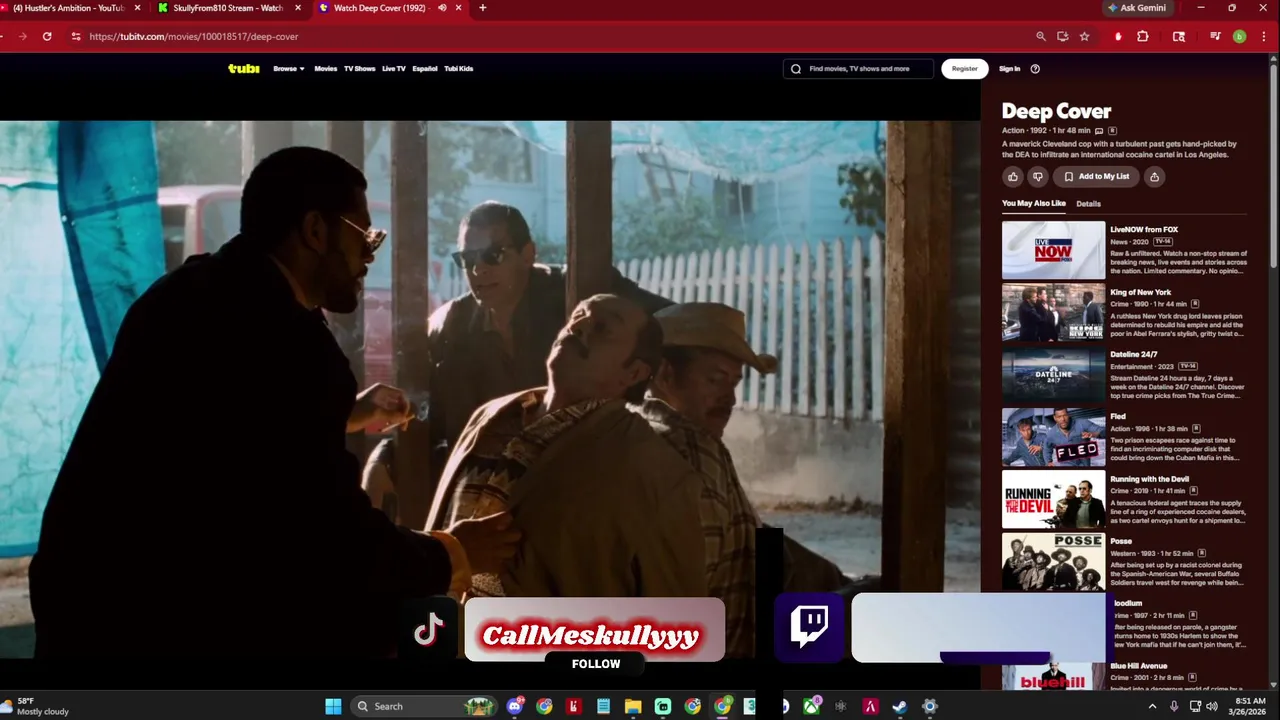Image resolution: width=1280 pixels, height=720 pixels.
Task: Click the magnifier icon in Tubi search box
Action: tap(796, 69)
